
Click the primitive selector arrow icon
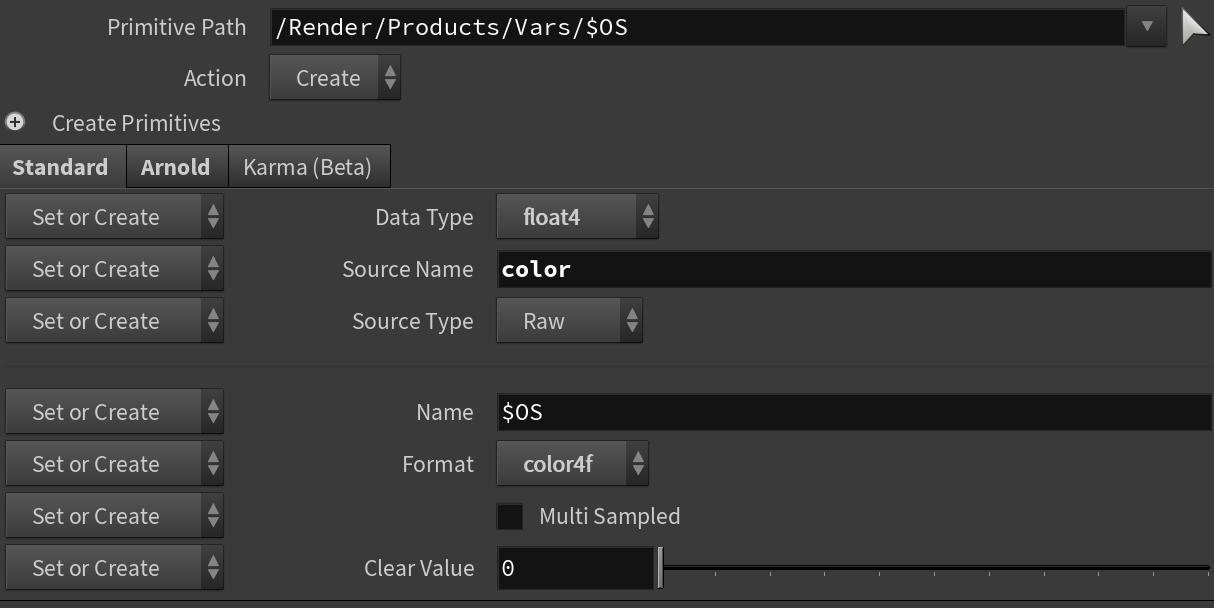pyautogui.click(x=1194, y=27)
